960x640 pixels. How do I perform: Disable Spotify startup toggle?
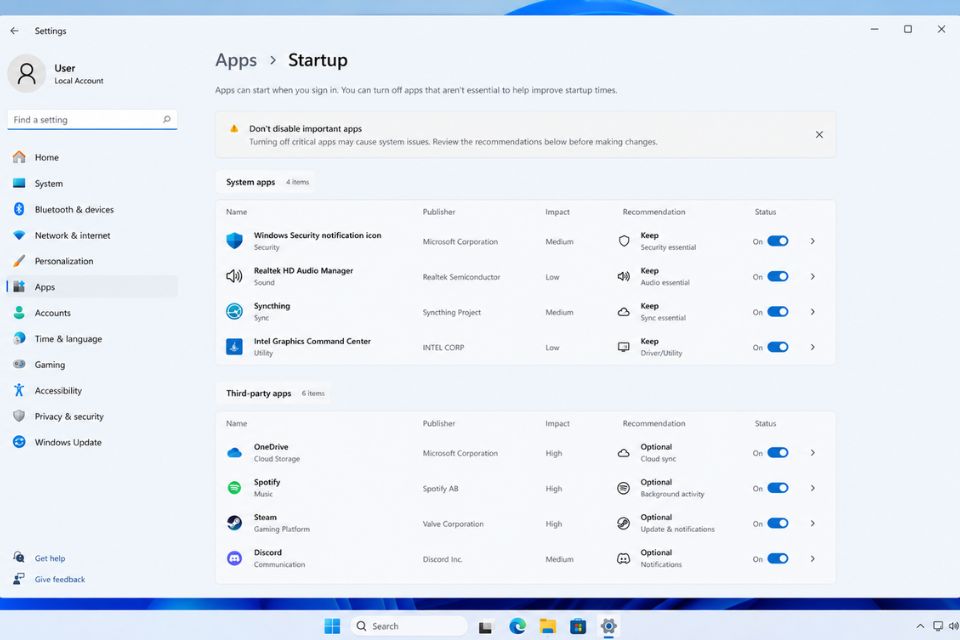778,488
